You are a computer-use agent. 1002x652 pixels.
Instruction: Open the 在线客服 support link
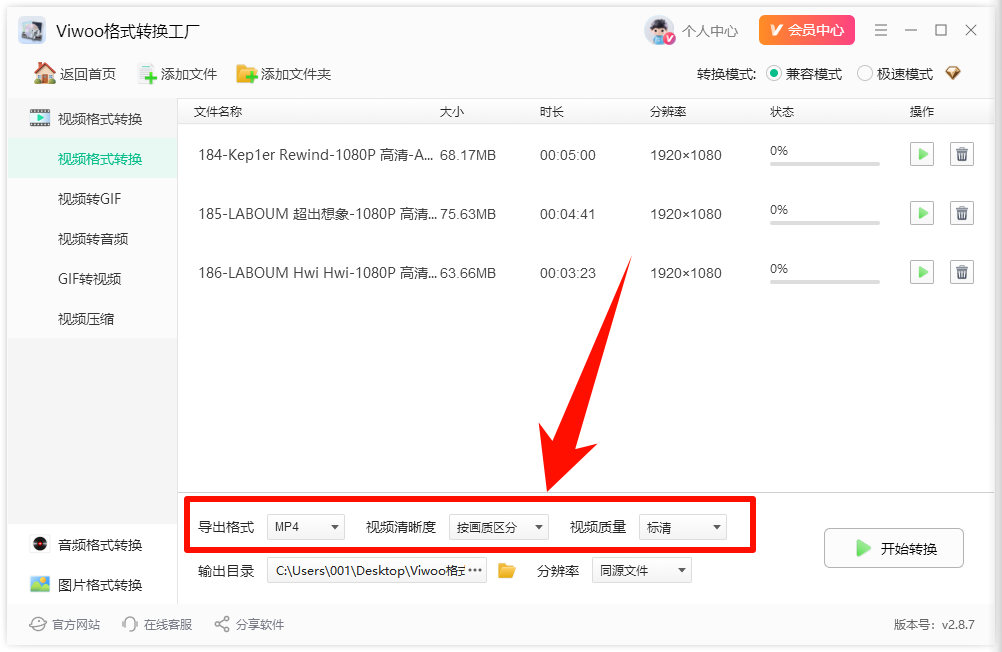[x=157, y=624]
